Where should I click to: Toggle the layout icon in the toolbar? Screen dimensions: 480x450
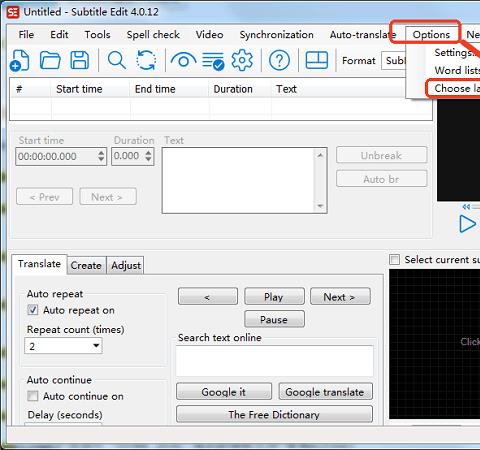coord(317,60)
